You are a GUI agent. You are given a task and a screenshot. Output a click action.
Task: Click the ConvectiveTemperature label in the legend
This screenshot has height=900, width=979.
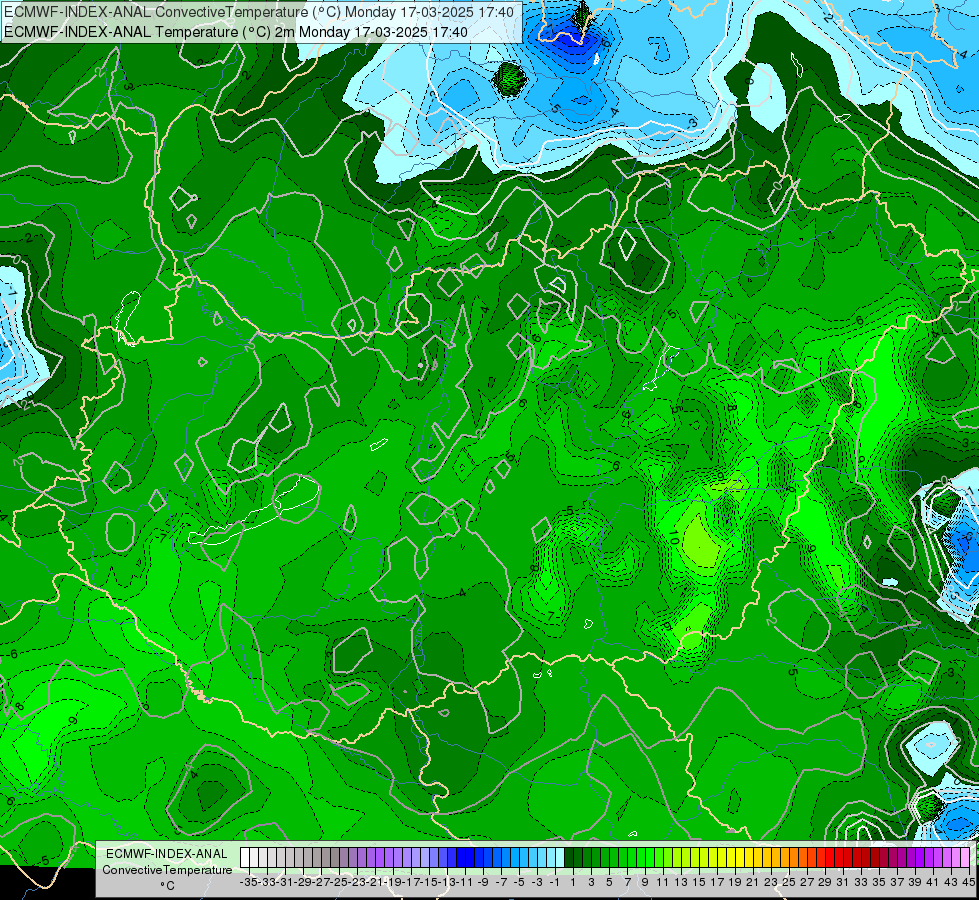click(167, 869)
